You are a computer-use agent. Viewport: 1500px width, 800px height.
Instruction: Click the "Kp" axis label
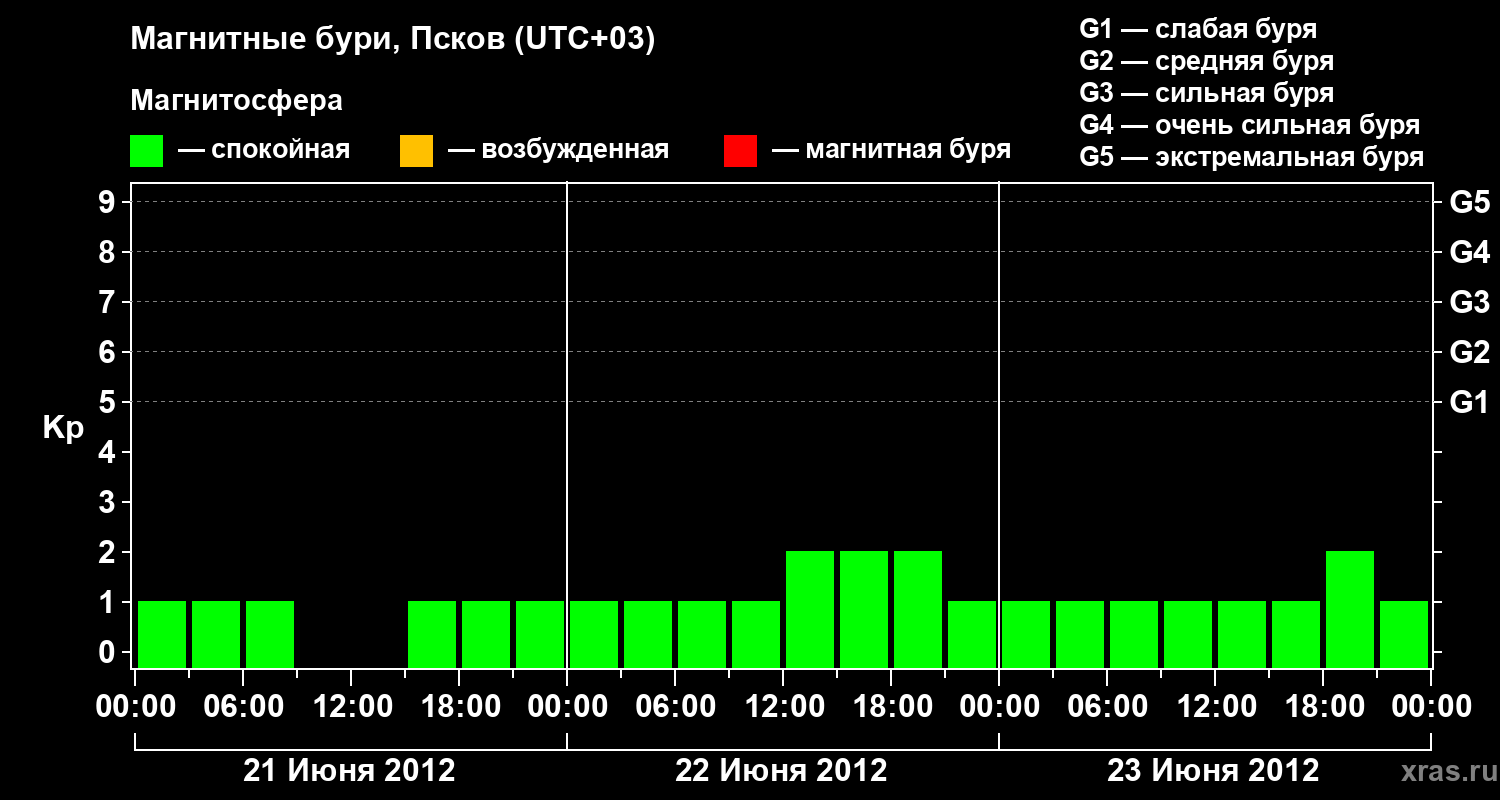click(63, 427)
